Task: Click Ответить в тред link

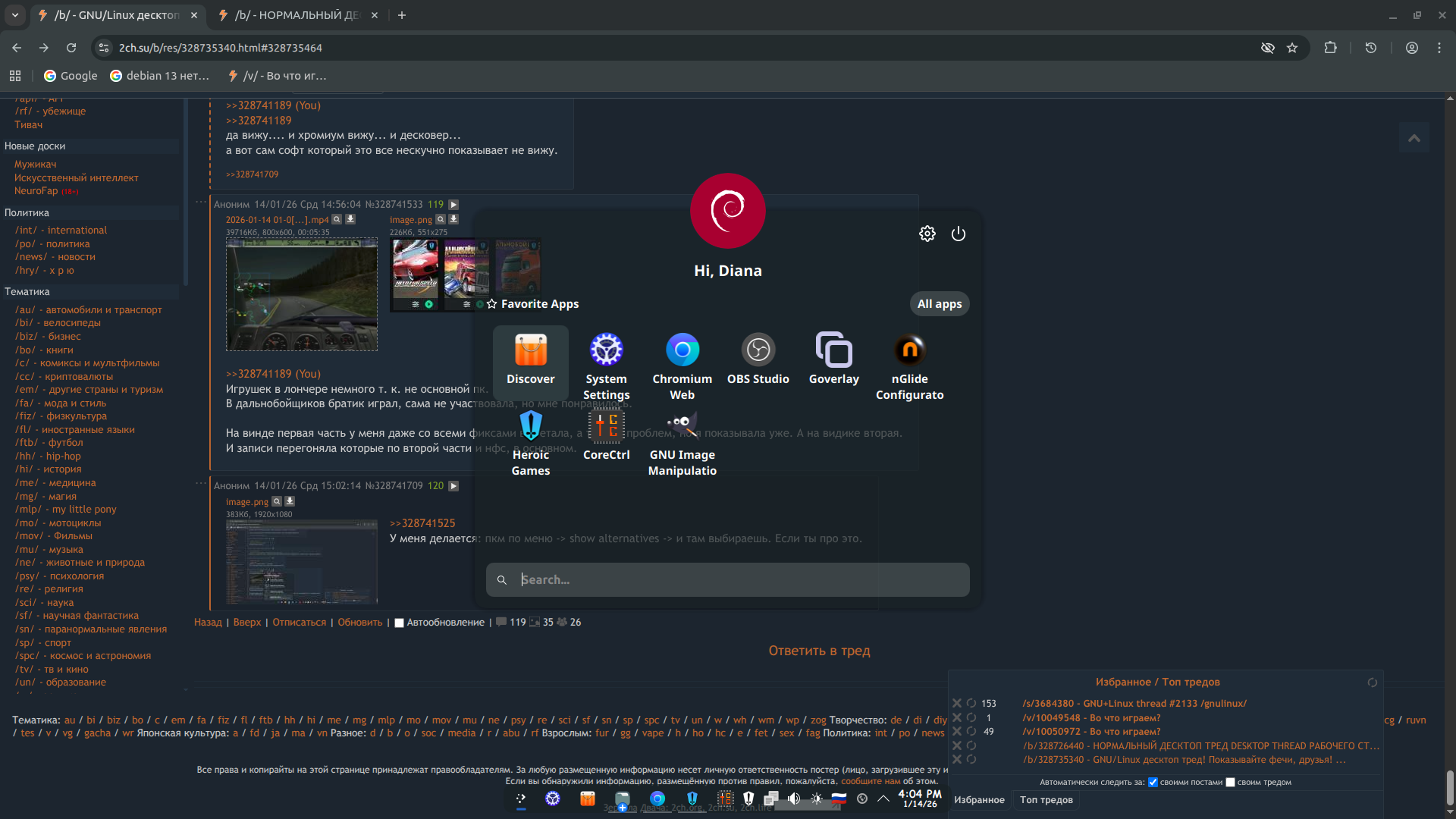Action: [819, 651]
